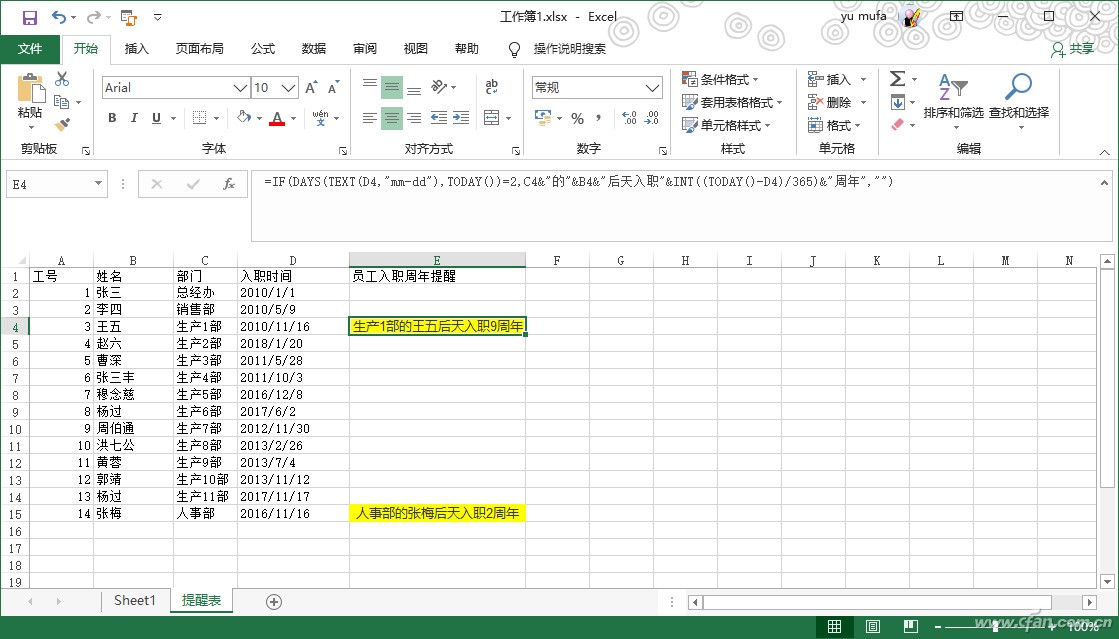
Task: Click the AutoSum sigma icon
Action: 897,79
